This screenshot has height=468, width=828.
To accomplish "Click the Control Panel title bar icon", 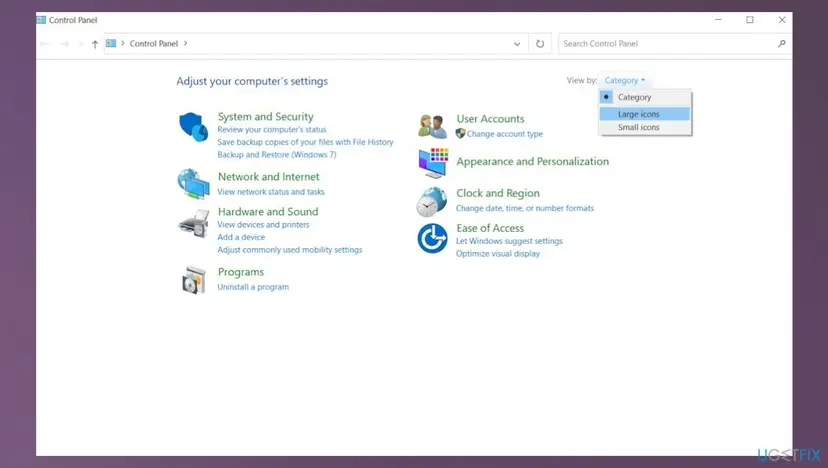I will click(41, 20).
